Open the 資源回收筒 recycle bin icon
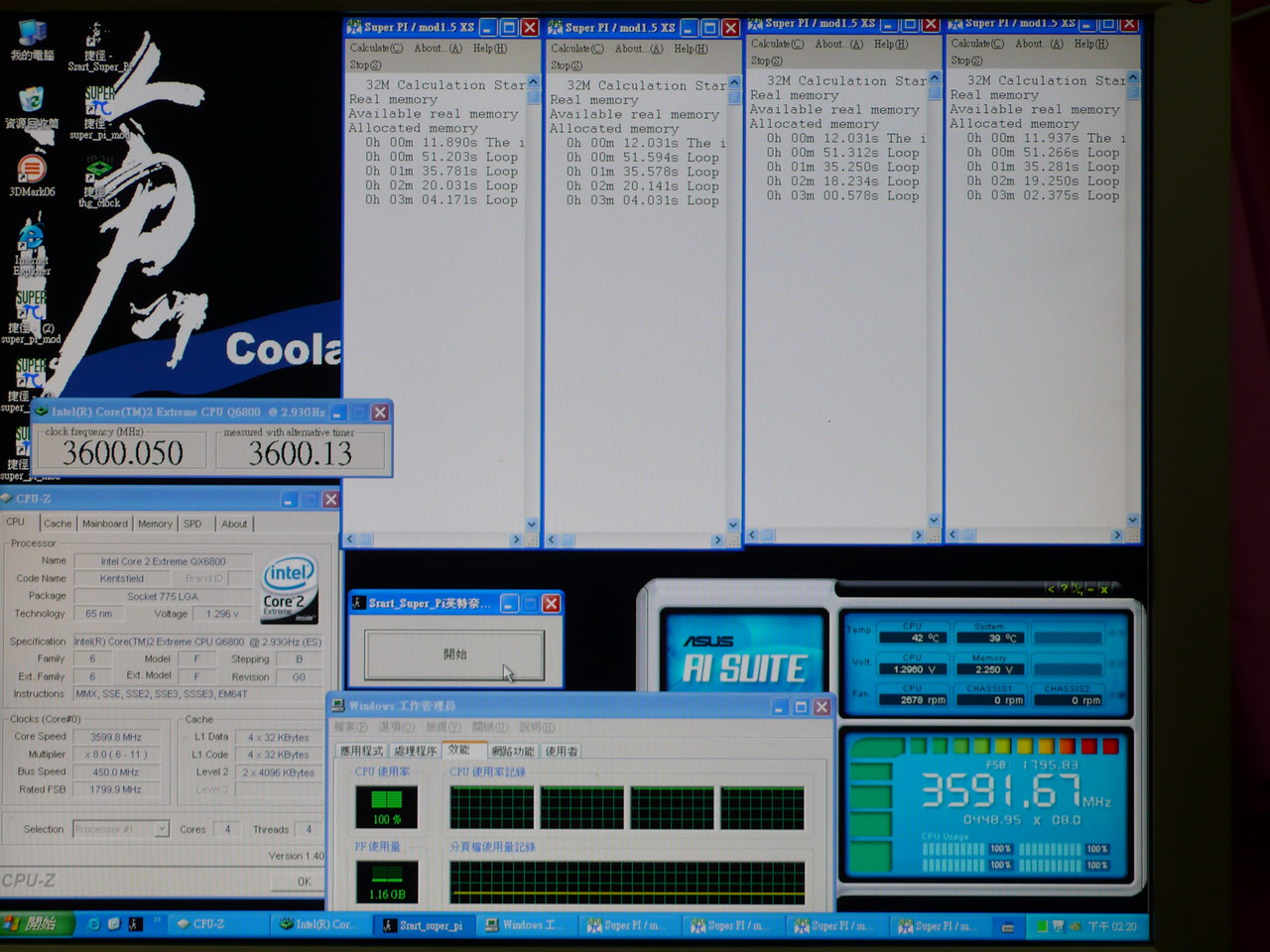 click(32, 109)
